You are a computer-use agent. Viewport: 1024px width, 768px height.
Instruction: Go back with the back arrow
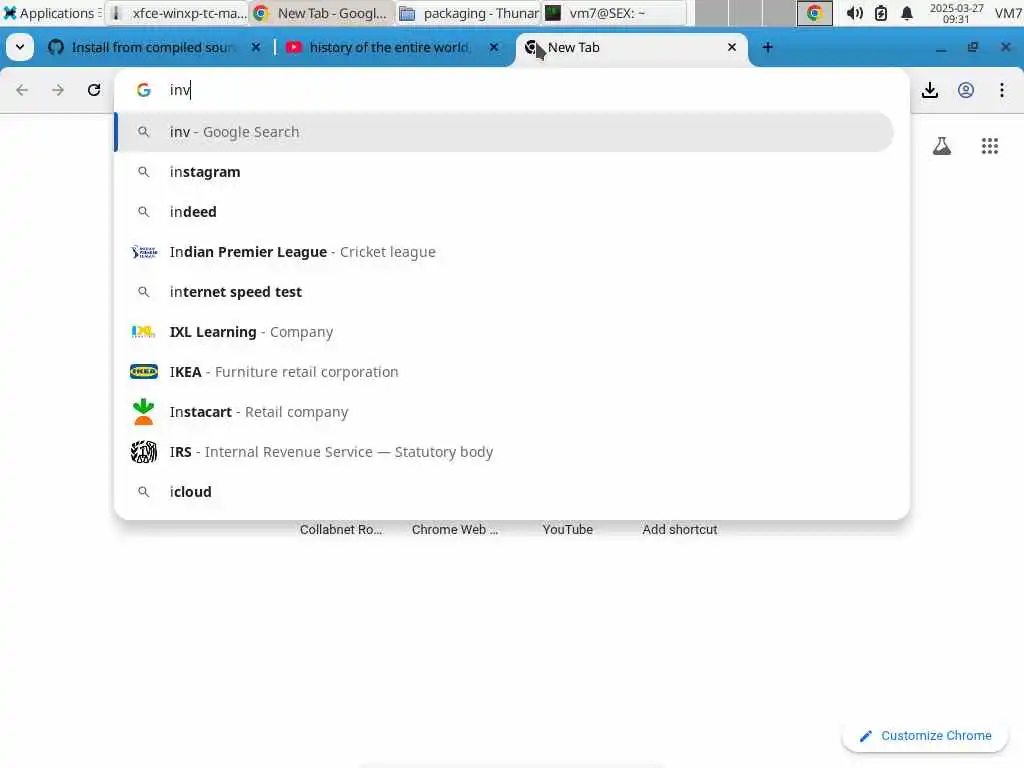point(22,90)
